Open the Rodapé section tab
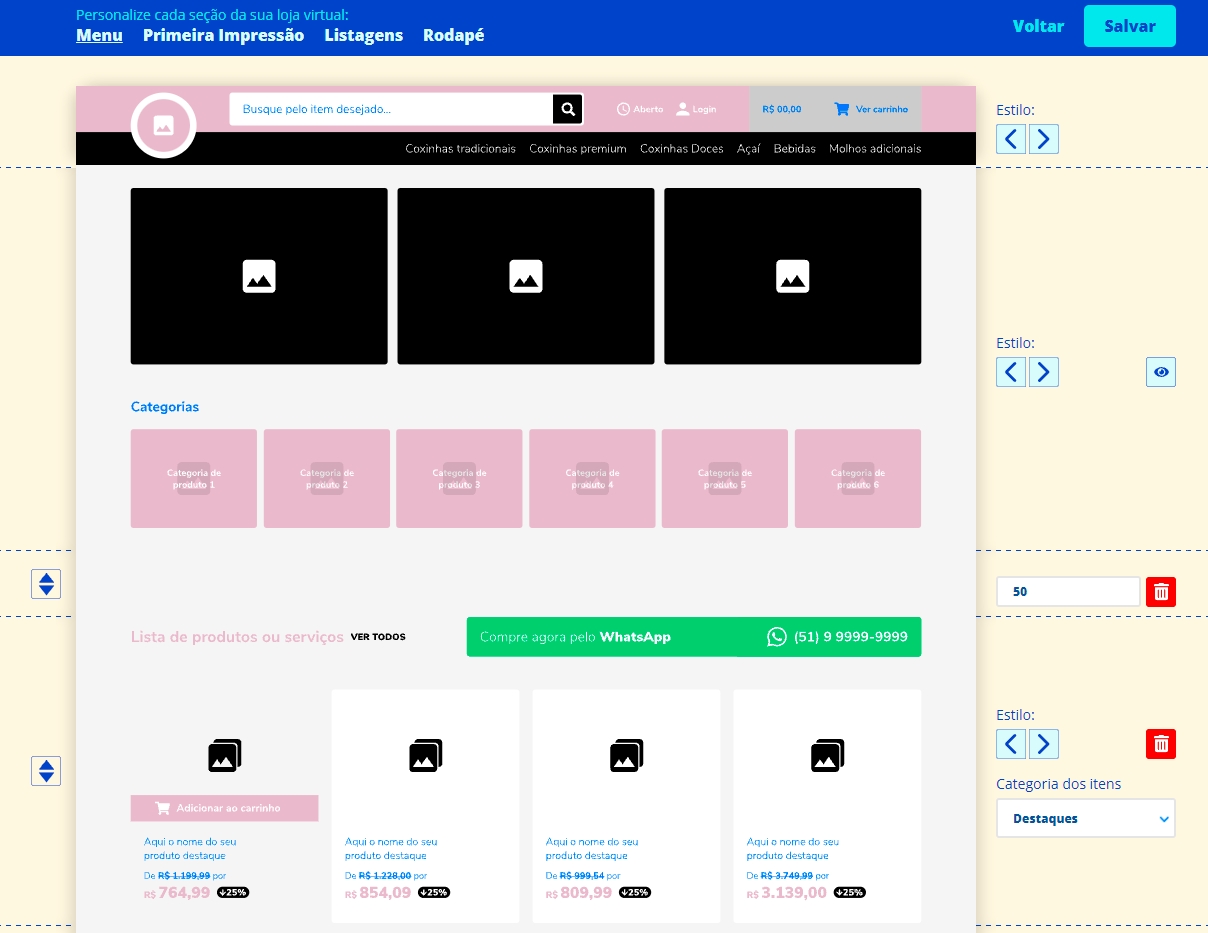The width and height of the screenshot is (1208, 933). pyautogui.click(x=453, y=35)
